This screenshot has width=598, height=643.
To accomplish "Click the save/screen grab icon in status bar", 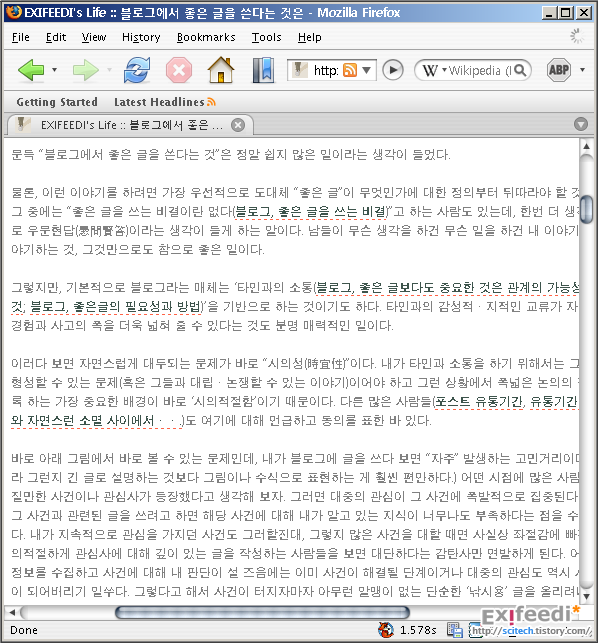I will click(x=455, y=630).
